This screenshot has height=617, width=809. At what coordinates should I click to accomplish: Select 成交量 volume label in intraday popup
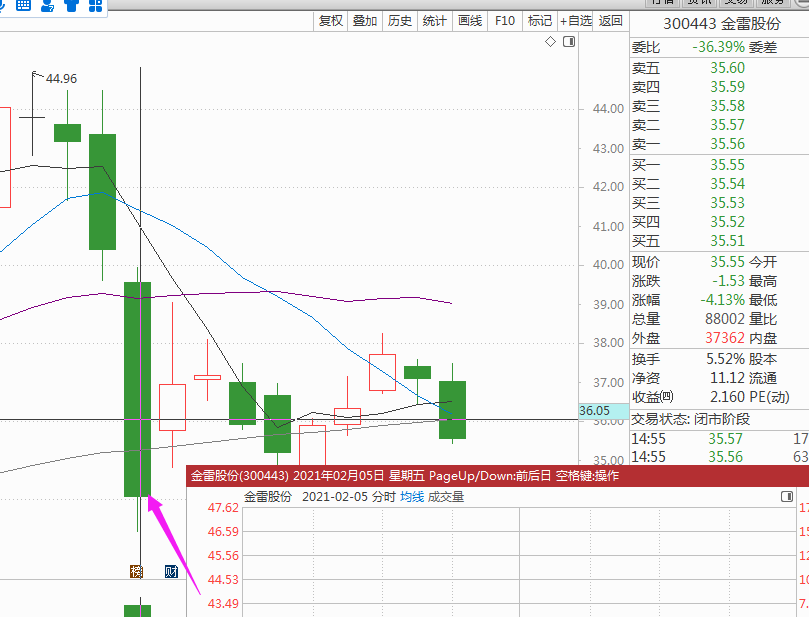446,497
